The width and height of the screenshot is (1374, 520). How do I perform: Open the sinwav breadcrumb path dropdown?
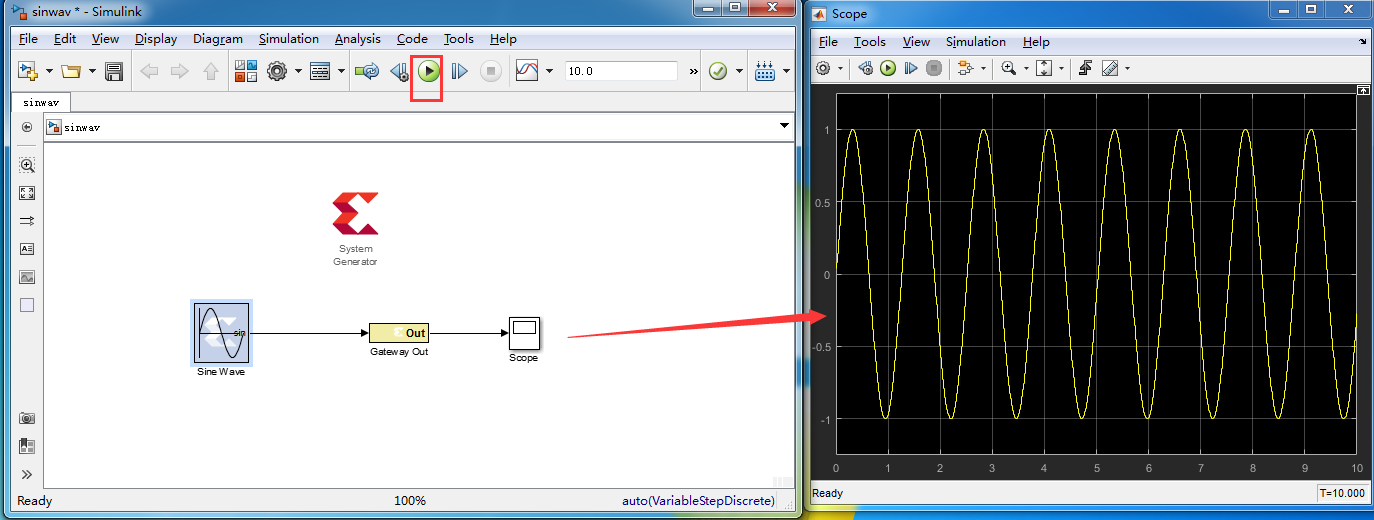(x=783, y=126)
